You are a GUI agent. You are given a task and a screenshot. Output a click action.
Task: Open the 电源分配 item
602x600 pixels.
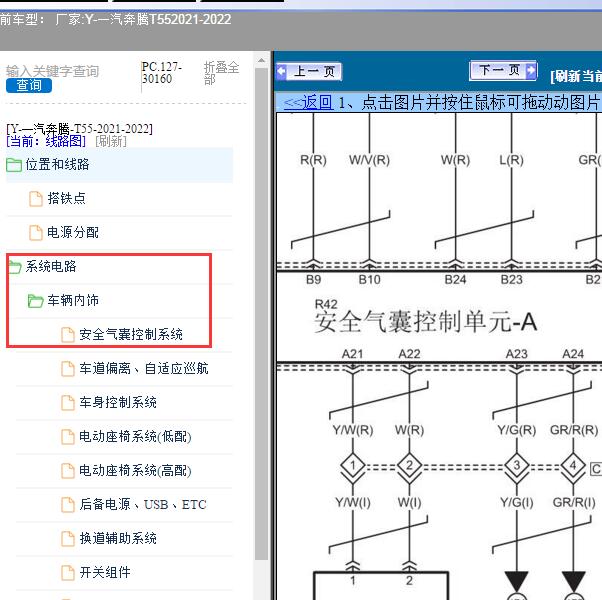(73, 232)
